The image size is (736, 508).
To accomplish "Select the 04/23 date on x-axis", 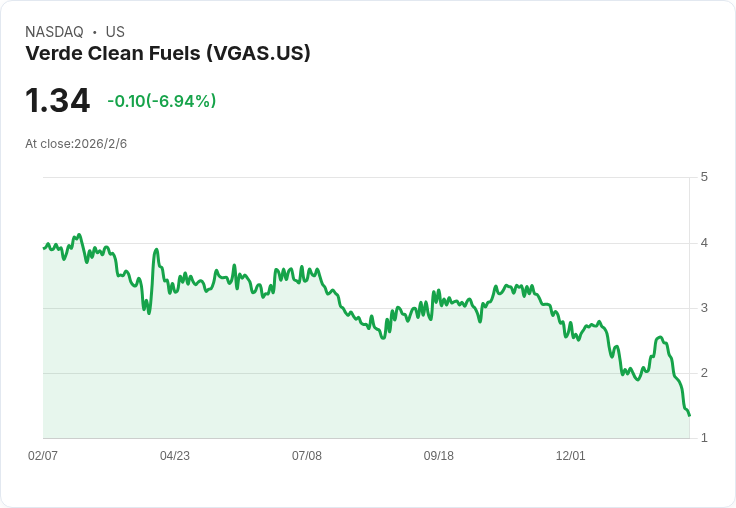I will (175, 456).
